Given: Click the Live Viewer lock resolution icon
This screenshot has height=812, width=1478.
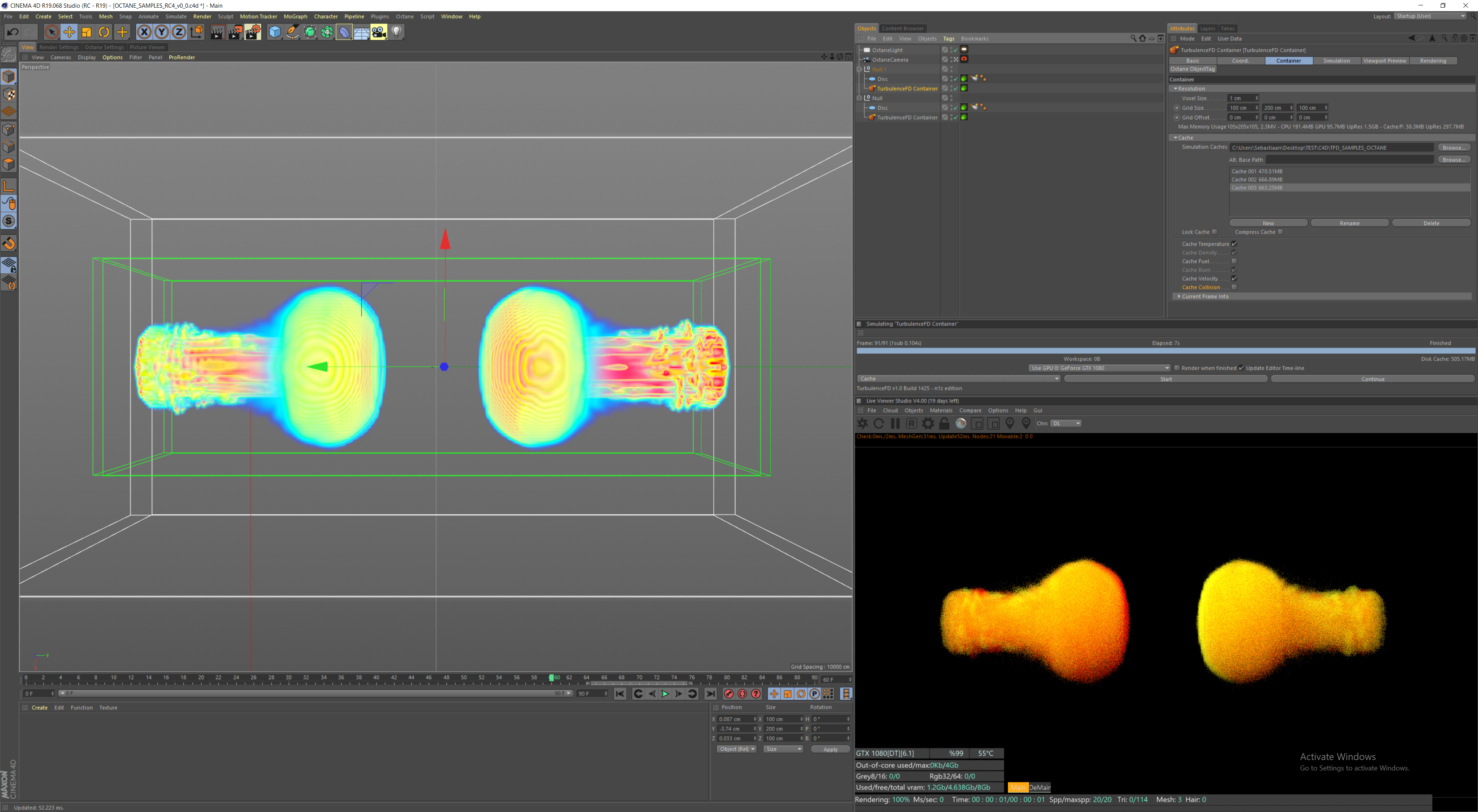Looking at the screenshot, I should [x=944, y=423].
